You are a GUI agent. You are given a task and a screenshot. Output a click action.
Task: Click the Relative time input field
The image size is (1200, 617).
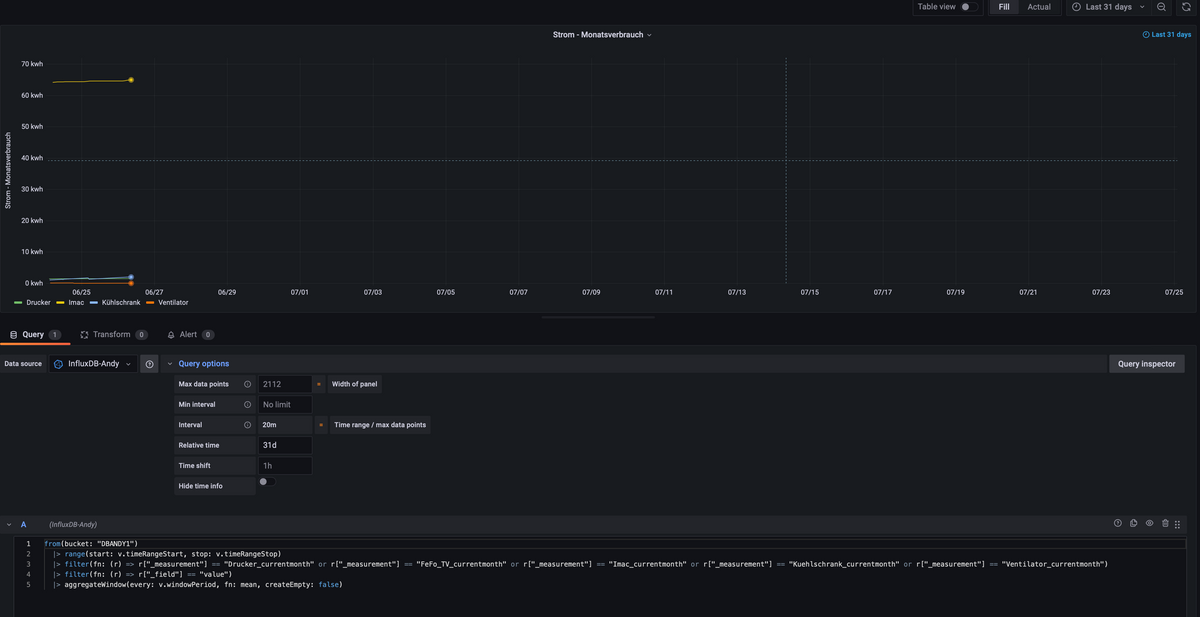coord(285,445)
